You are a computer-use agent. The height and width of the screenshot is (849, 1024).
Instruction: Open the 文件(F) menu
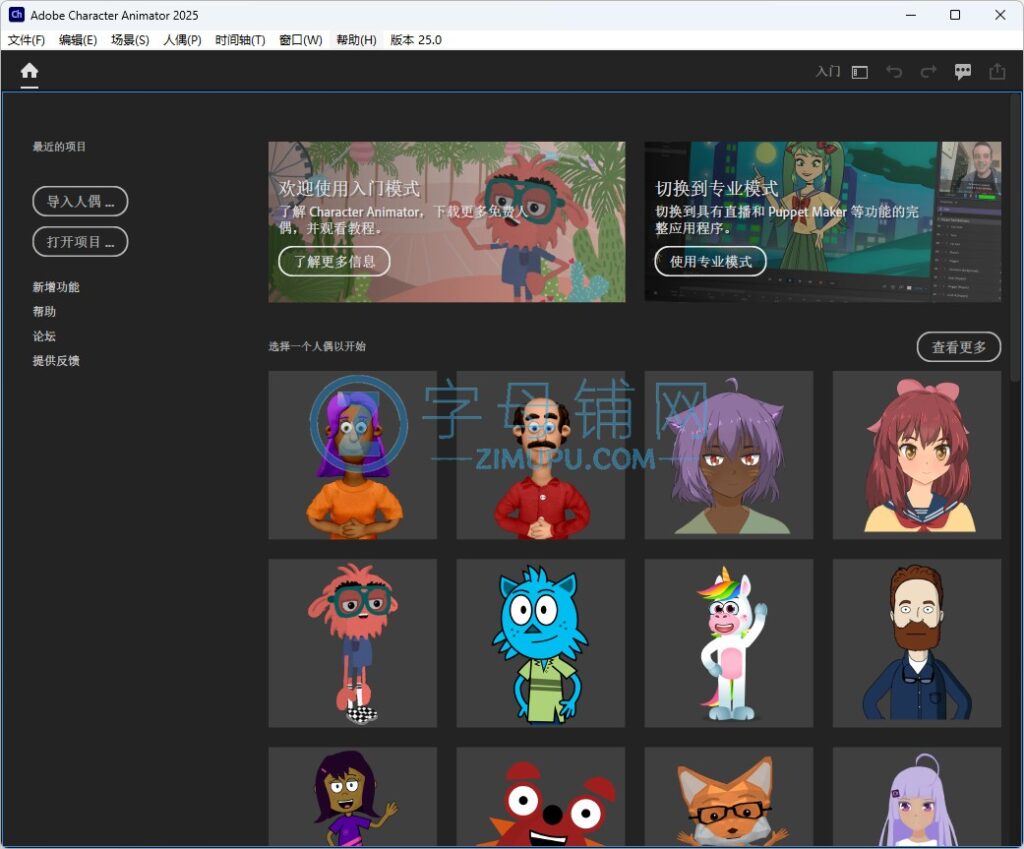[x=26, y=40]
